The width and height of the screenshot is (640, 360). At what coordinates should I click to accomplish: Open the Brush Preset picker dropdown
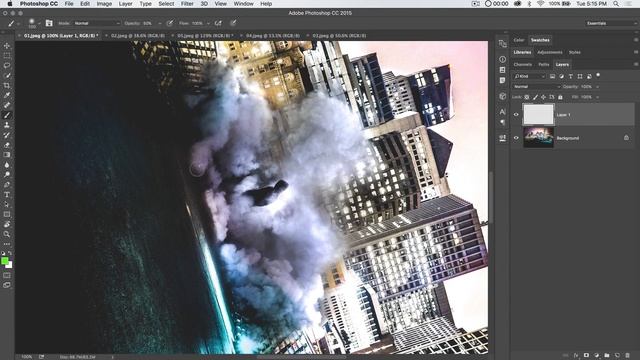pos(39,23)
